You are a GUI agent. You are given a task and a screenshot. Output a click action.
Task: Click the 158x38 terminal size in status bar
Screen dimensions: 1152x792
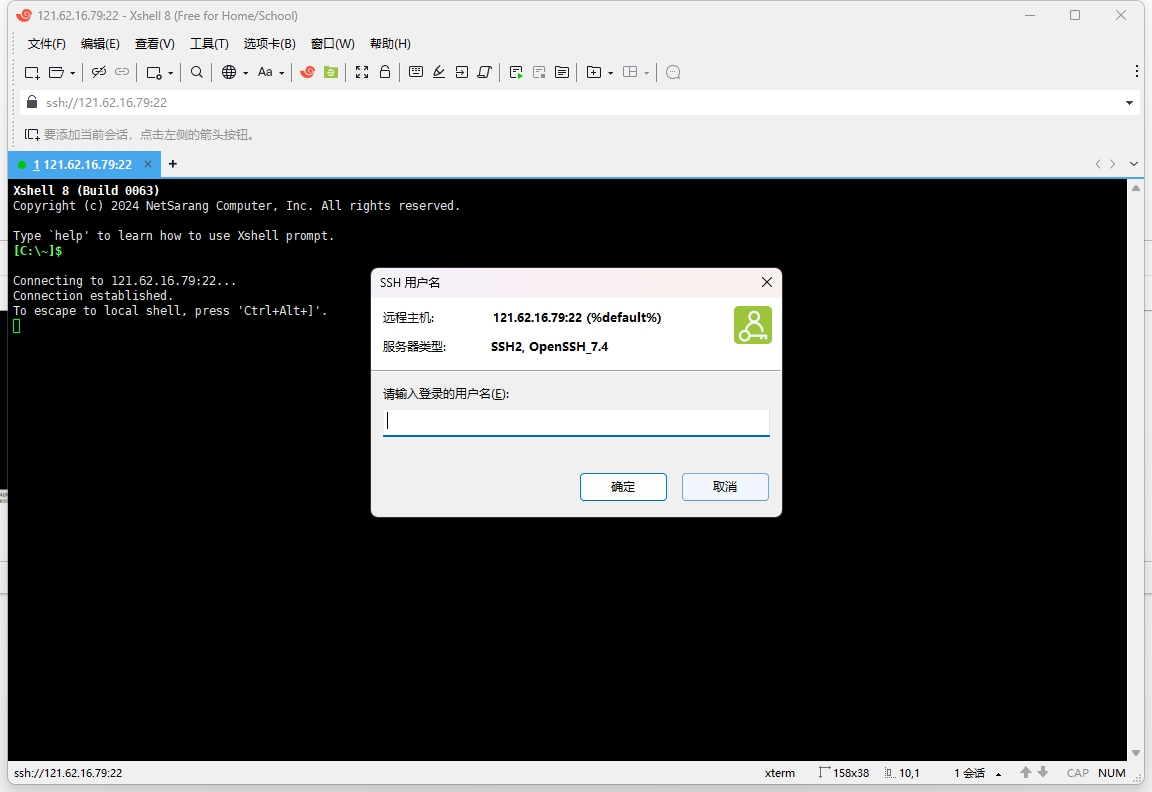(x=843, y=773)
